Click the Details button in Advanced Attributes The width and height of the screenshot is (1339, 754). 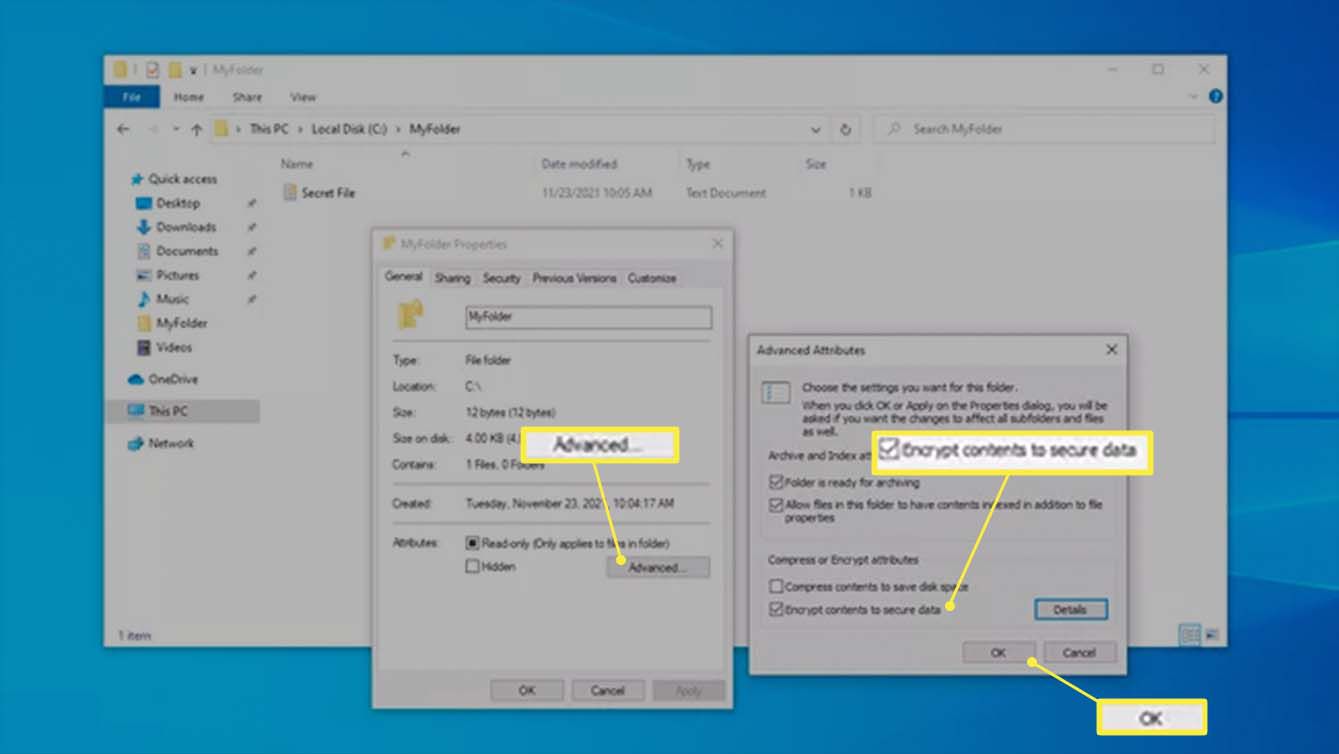coord(1070,609)
